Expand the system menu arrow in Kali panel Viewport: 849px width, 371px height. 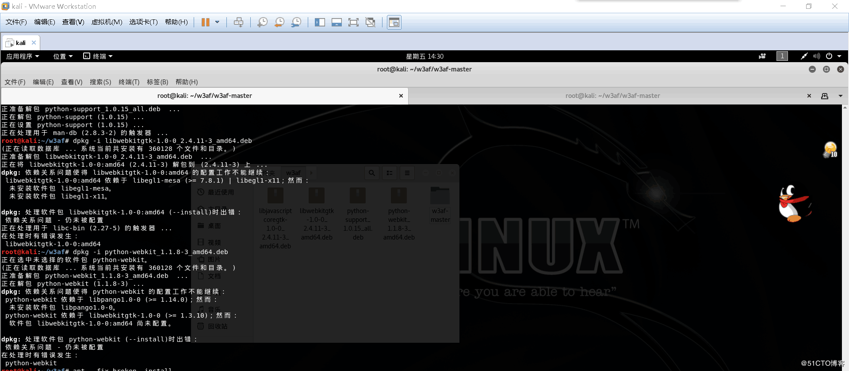[839, 56]
